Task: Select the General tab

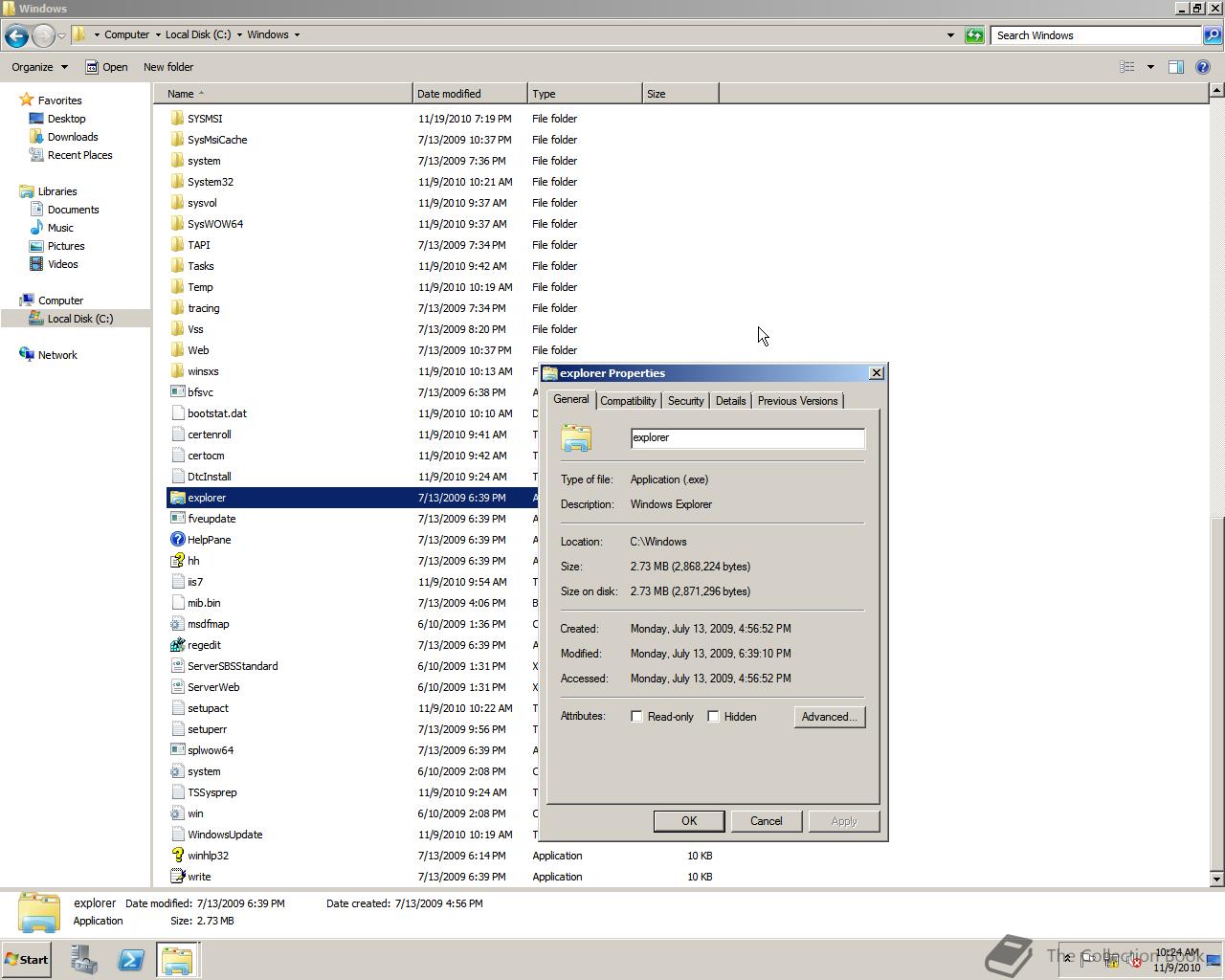Action: [571, 400]
